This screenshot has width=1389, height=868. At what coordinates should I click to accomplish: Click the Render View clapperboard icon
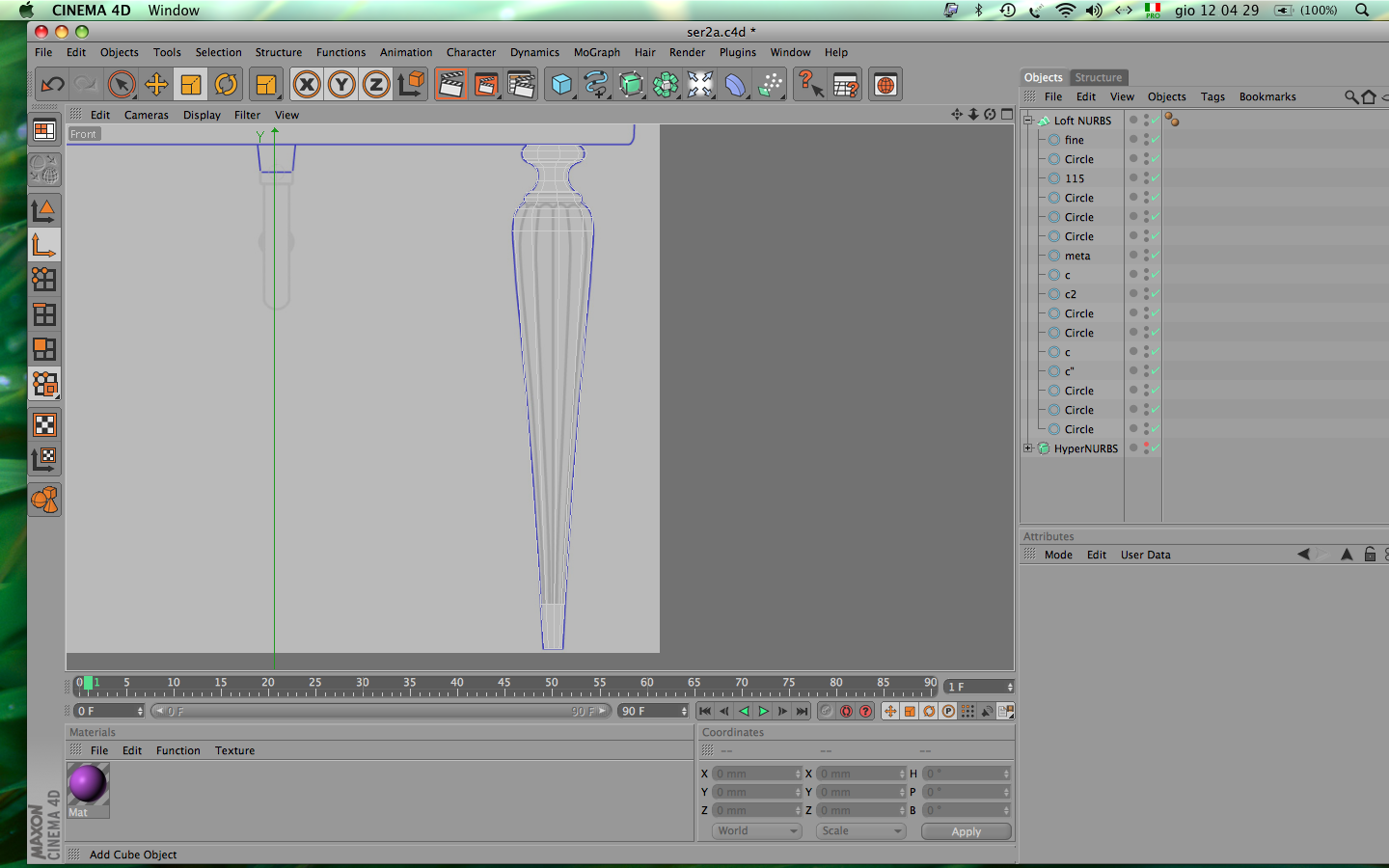click(x=450, y=85)
